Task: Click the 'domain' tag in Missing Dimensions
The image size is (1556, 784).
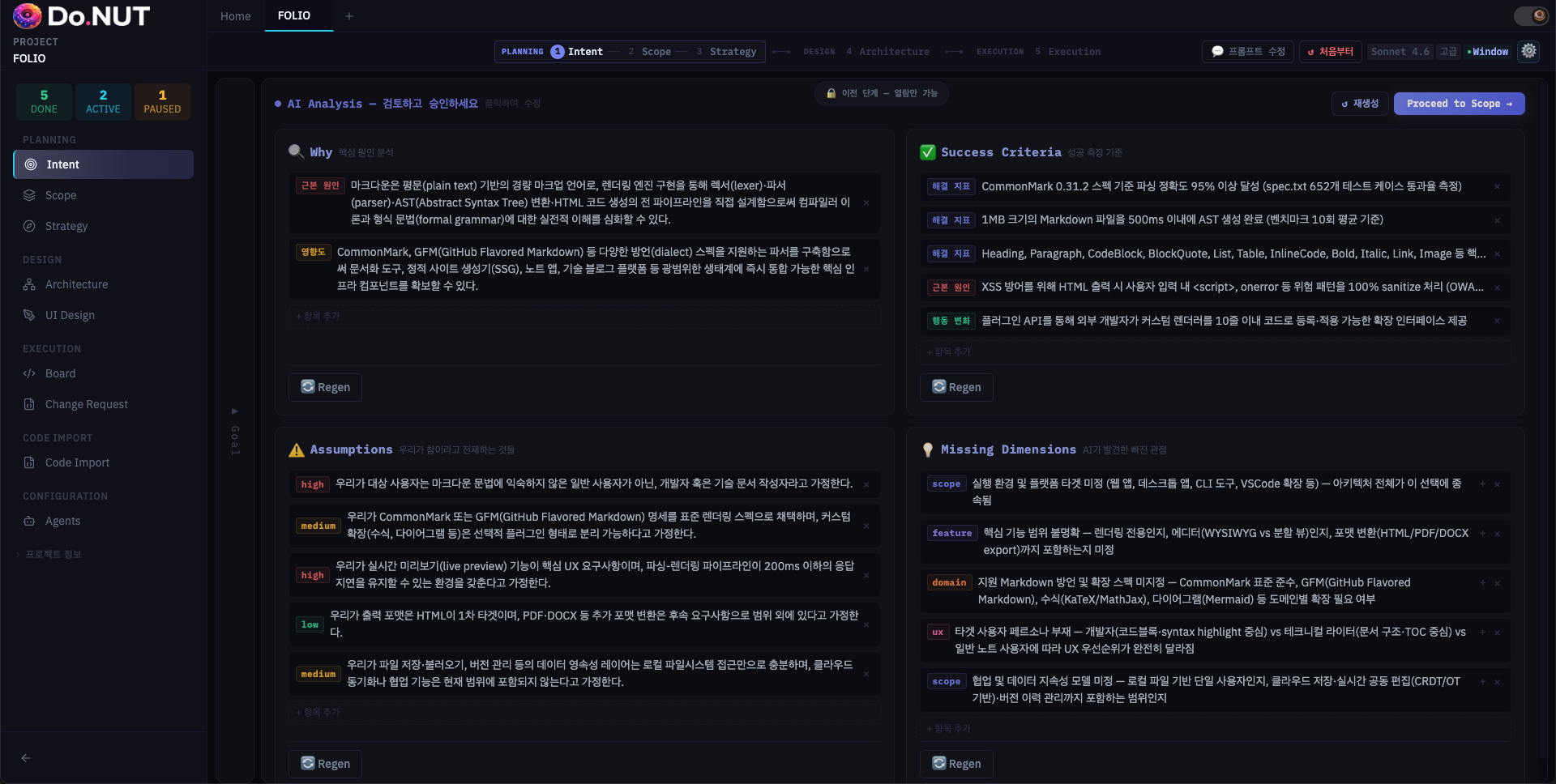Action: pyautogui.click(x=949, y=582)
